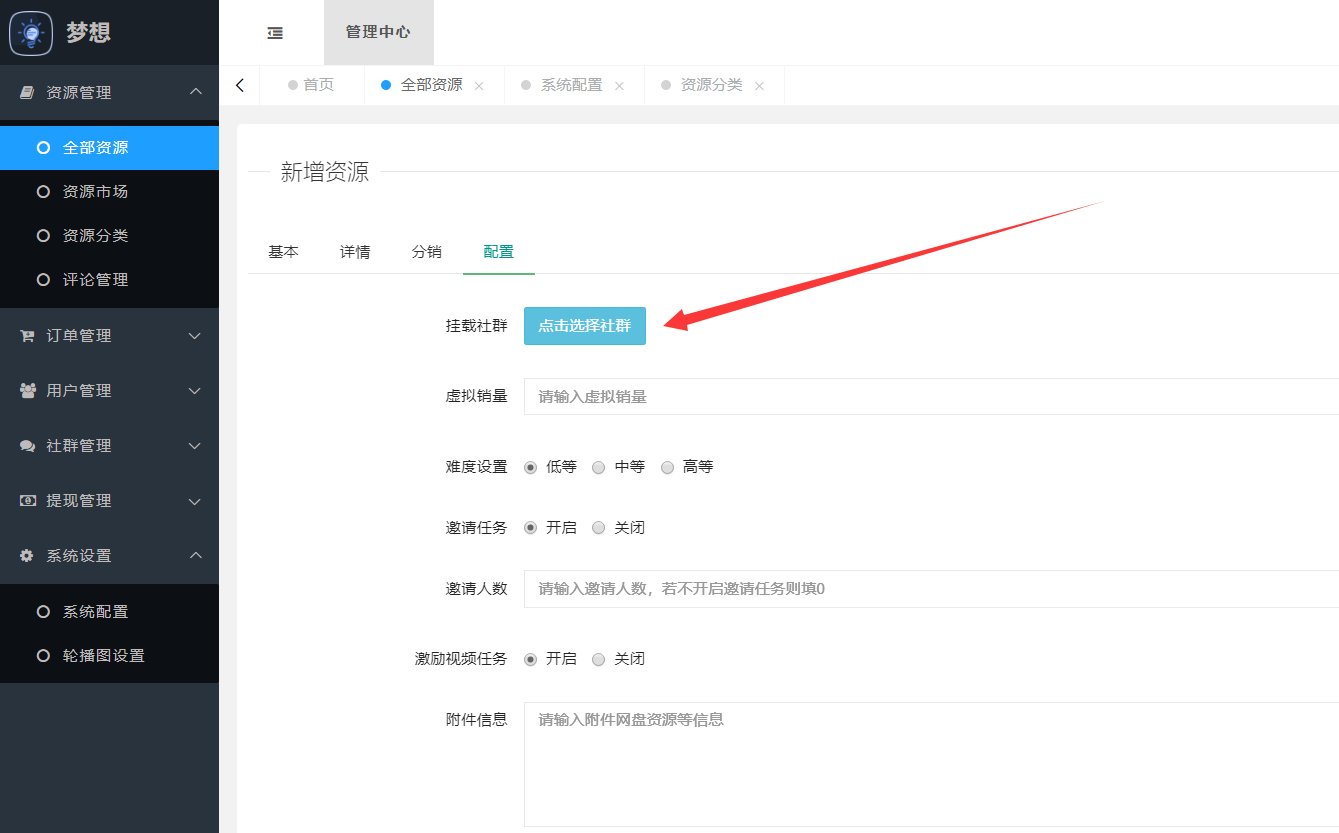1339x833 pixels.
Task: Close the 资源分类 tab
Action: (x=759, y=86)
